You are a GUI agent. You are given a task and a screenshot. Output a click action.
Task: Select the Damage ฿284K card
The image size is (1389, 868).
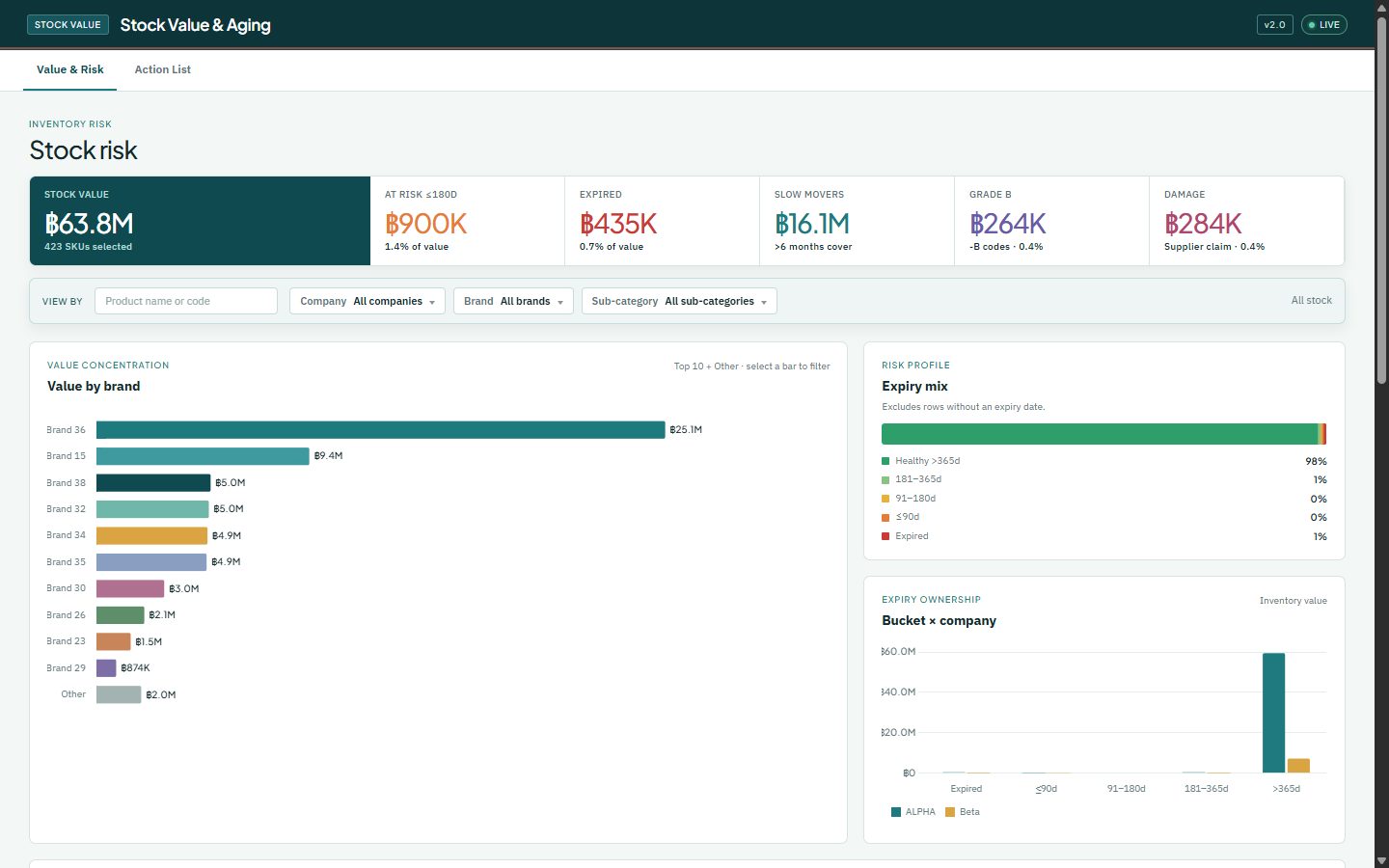click(x=1247, y=221)
